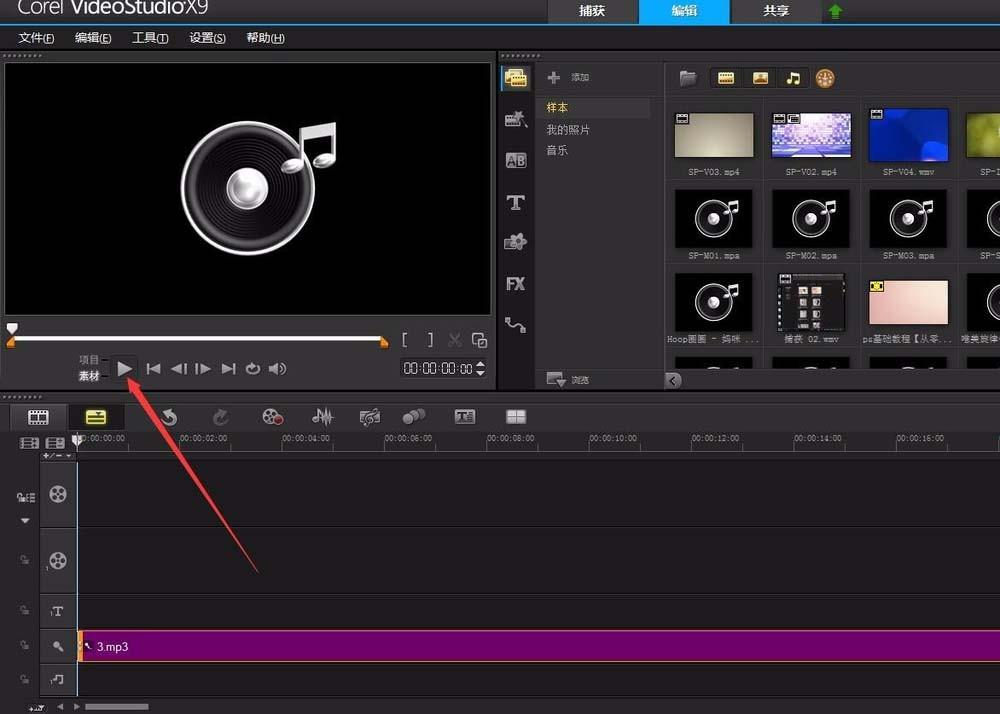Switch to Storyboard view filmstrip icon
The image size is (1000, 714).
point(38,417)
